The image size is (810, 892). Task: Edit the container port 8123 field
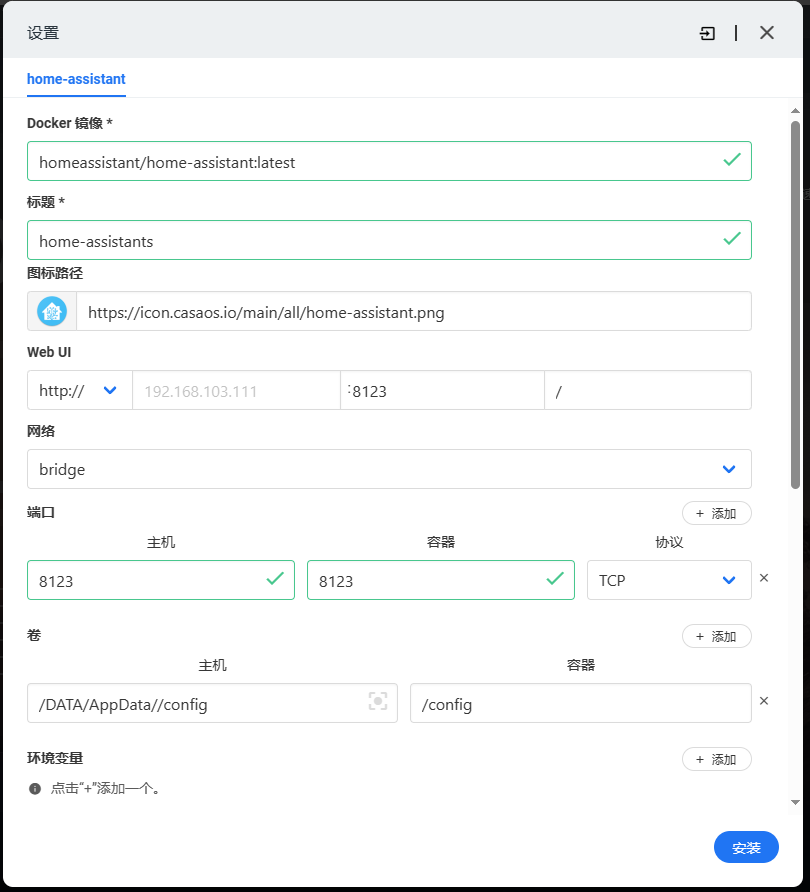(x=441, y=580)
